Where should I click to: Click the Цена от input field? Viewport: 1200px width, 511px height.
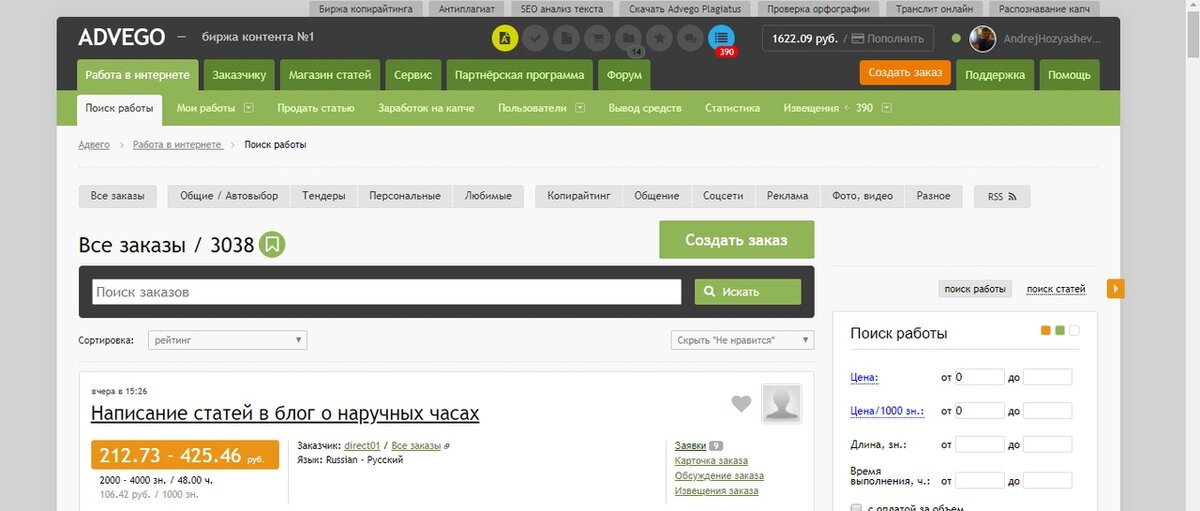(x=979, y=377)
